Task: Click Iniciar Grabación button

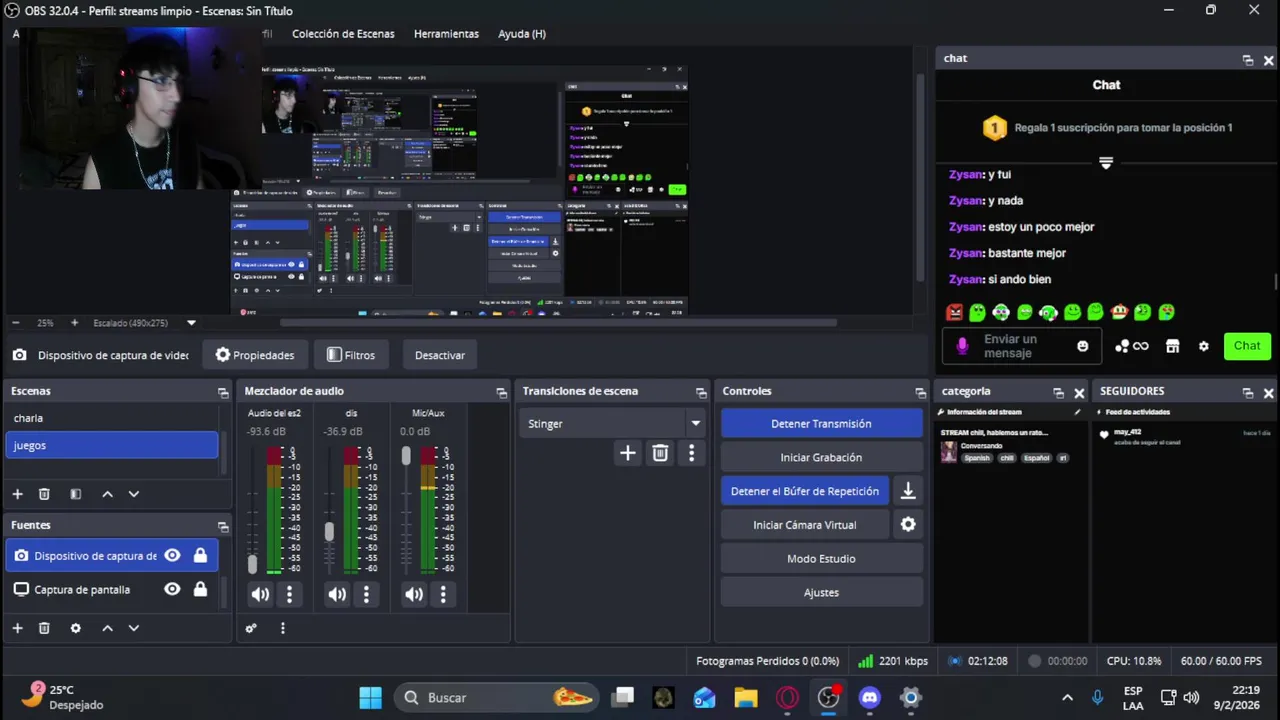Action: pyautogui.click(x=821, y=457)
